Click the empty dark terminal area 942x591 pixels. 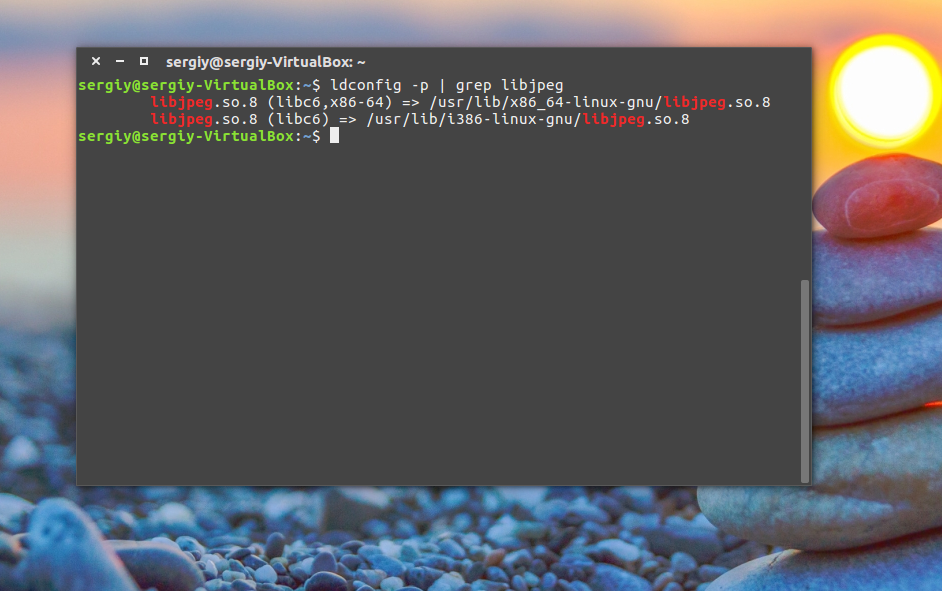pyautogui.click(x=439, y=312)
